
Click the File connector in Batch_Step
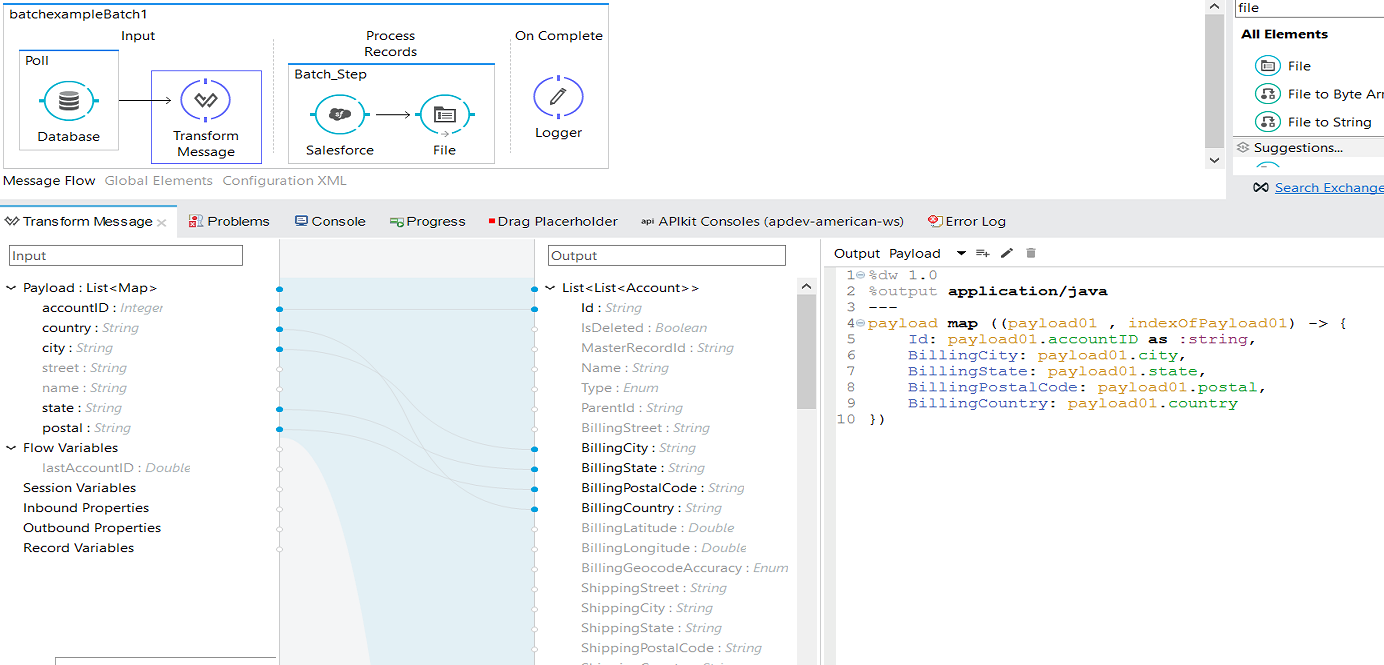[x=444, y=115]
